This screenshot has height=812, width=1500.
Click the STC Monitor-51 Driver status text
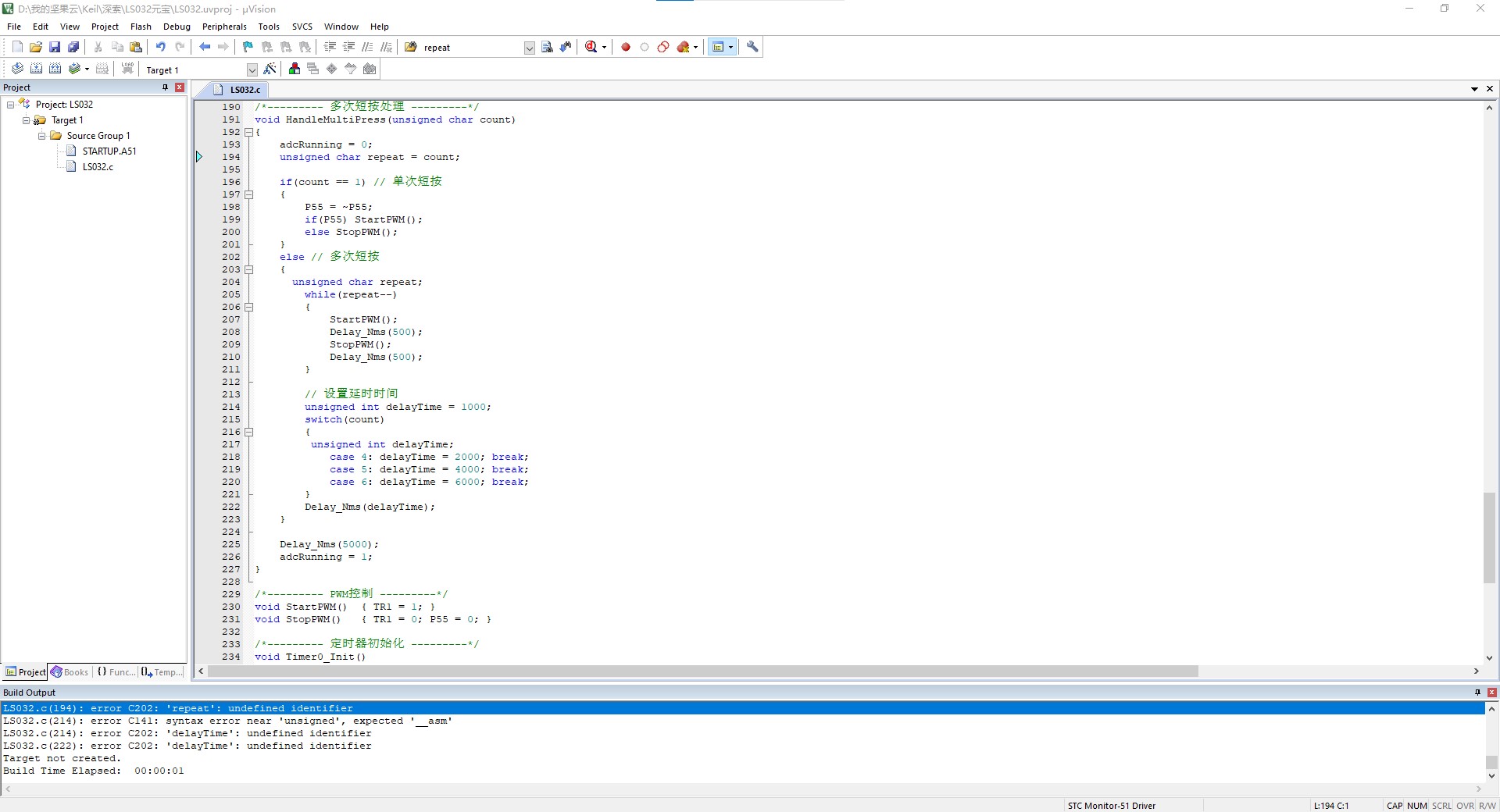1111,806
